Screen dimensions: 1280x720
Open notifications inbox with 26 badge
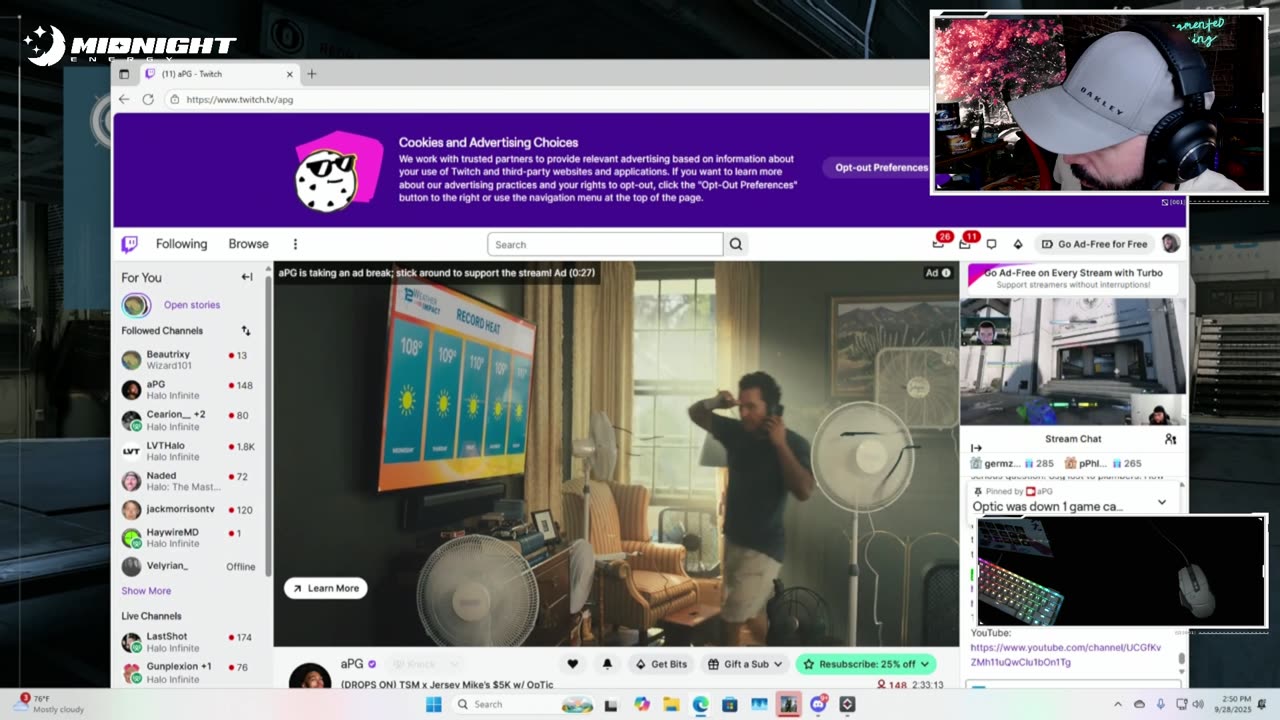pyautogui.click(x=938, y=244)
